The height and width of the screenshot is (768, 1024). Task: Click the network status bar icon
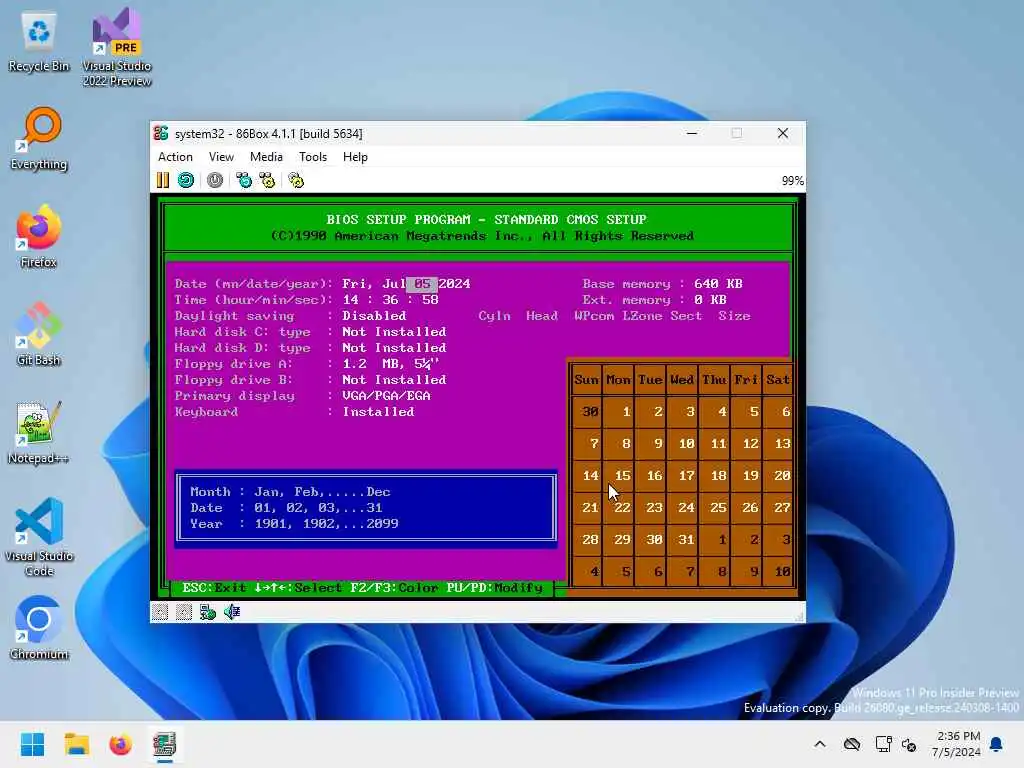pyautogui.click(x=208, y=612)
